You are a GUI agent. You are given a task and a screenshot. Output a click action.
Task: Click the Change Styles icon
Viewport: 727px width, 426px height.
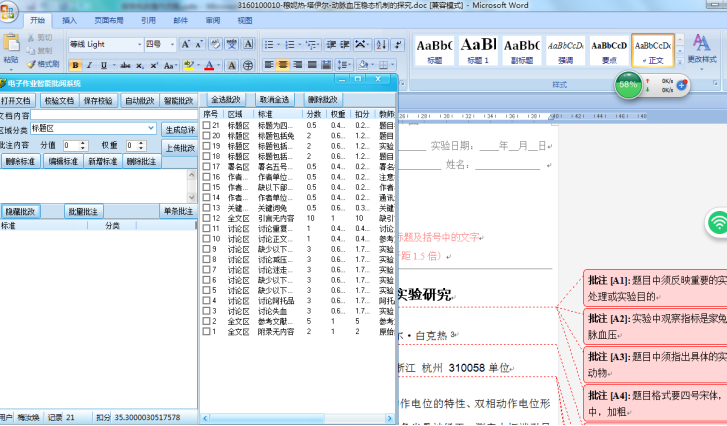point(701,43)
